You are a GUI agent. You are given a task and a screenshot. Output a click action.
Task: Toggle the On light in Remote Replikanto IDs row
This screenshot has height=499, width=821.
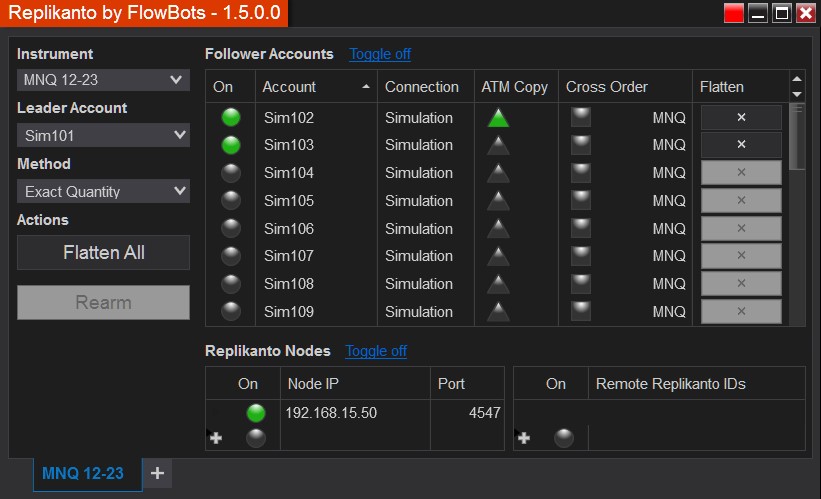(x=564, y=438)
